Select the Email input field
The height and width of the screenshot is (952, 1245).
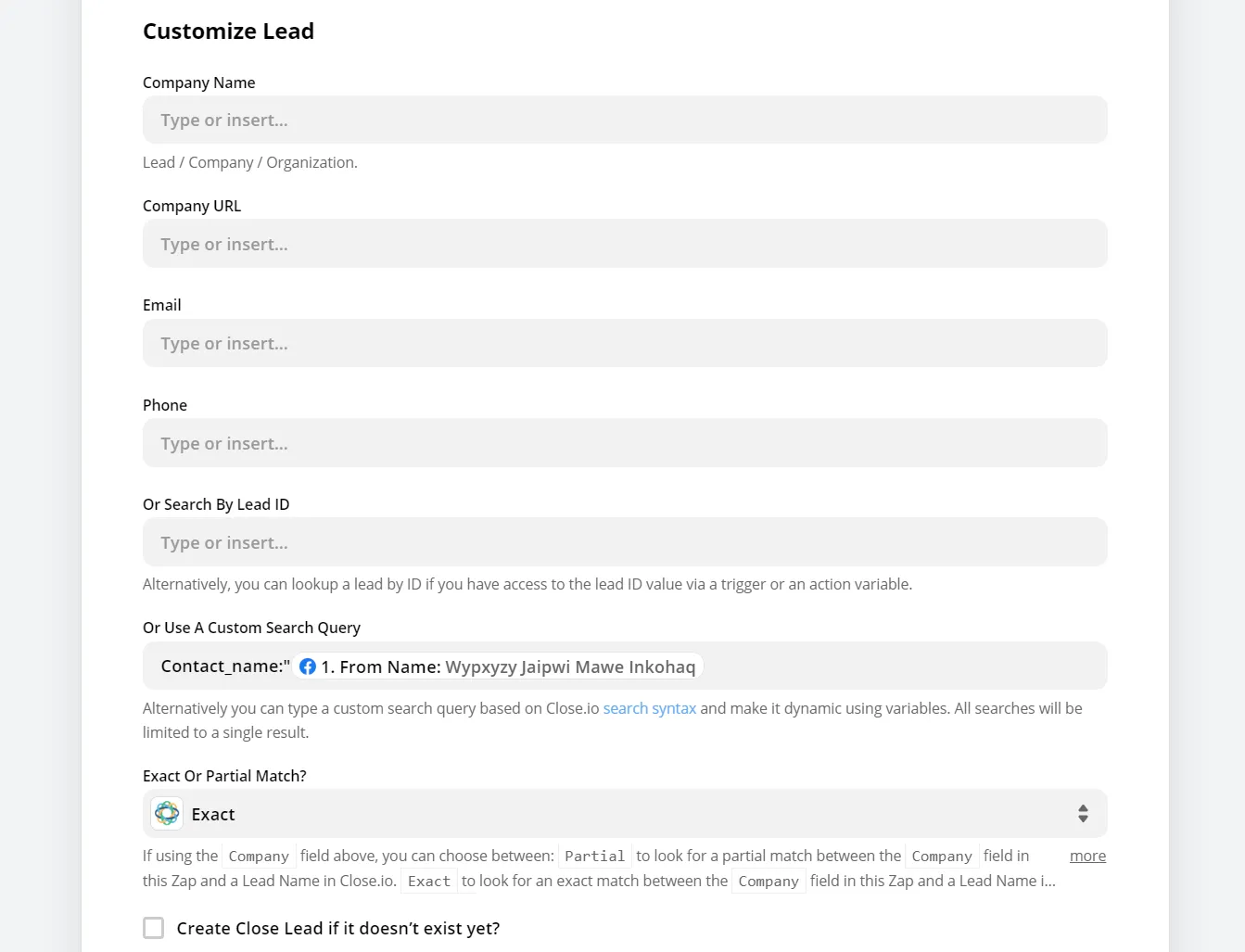[624, 344]
